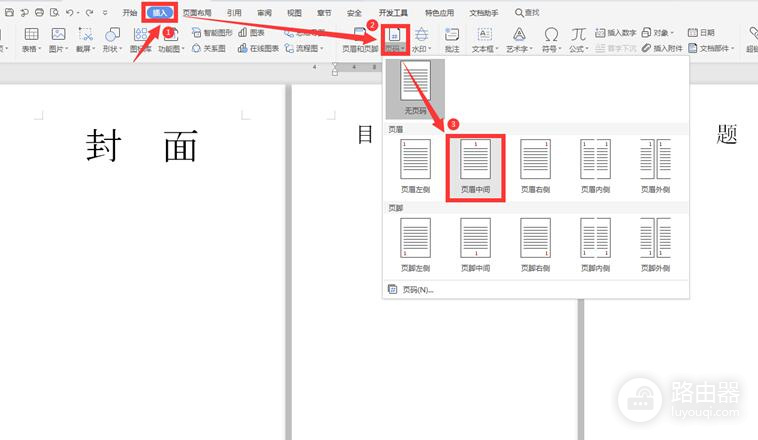Click the 在线图表 button
The height and width of the screenshot is (440, 758).
click(258, 48)
